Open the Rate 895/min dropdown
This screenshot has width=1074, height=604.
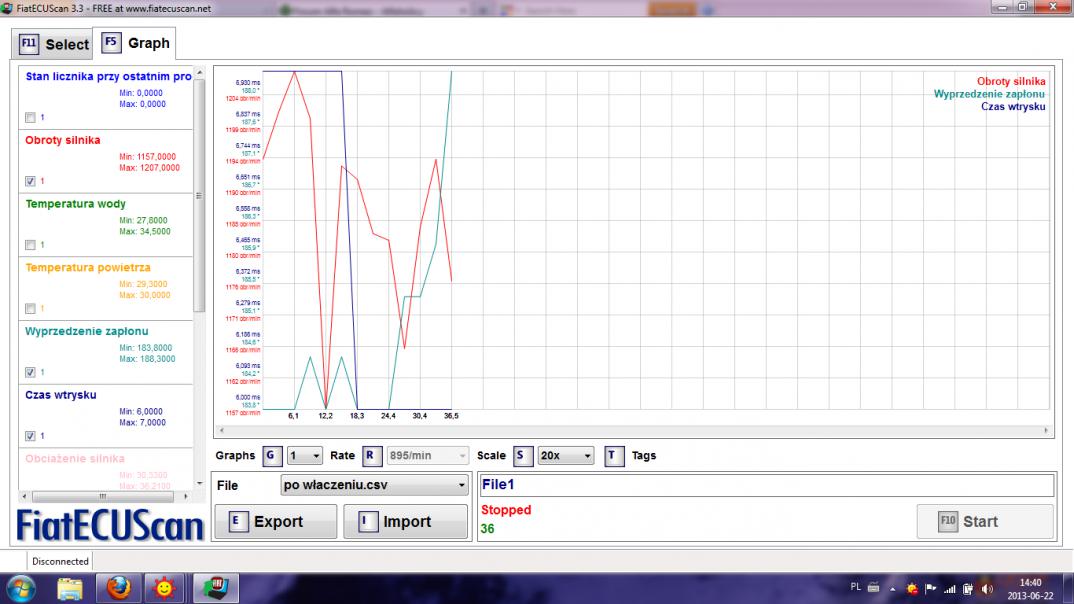click(427, 455)
